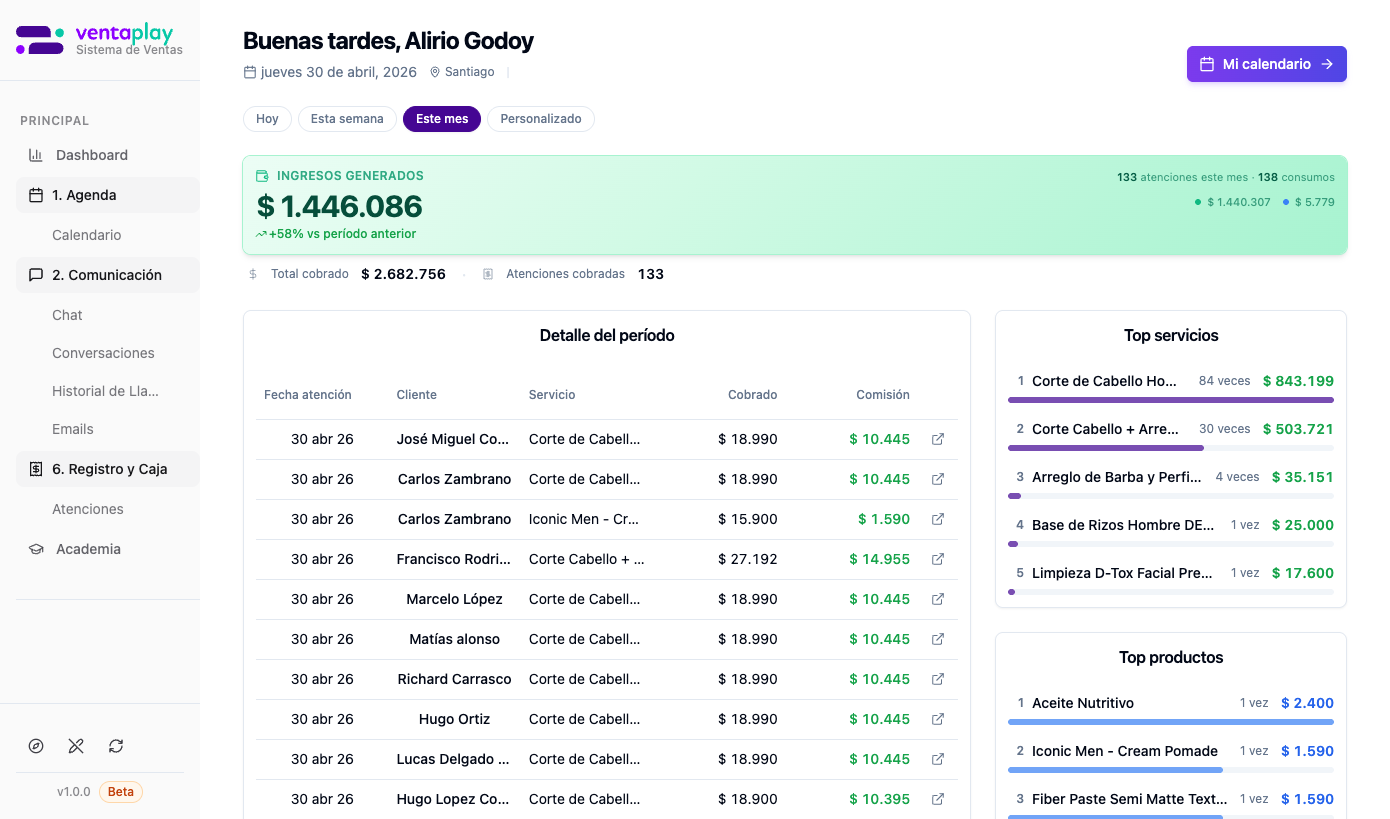Click the $ 27.192 cobrado cell
The height and width of the screenshot is (819, 1390).
(748, 559)
